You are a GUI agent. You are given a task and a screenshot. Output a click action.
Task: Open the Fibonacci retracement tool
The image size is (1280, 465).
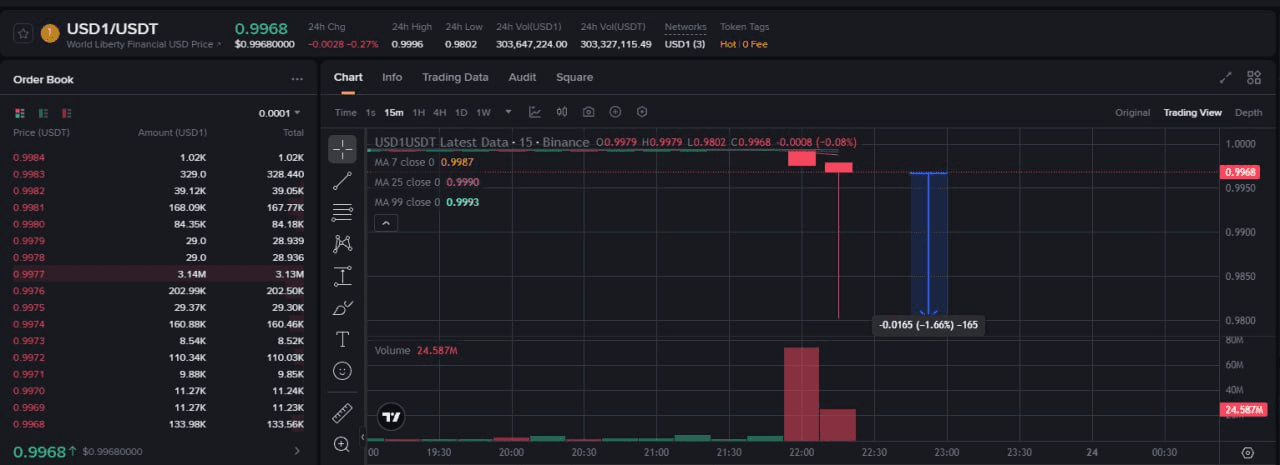pyautogui.click(x=342, y=212)
